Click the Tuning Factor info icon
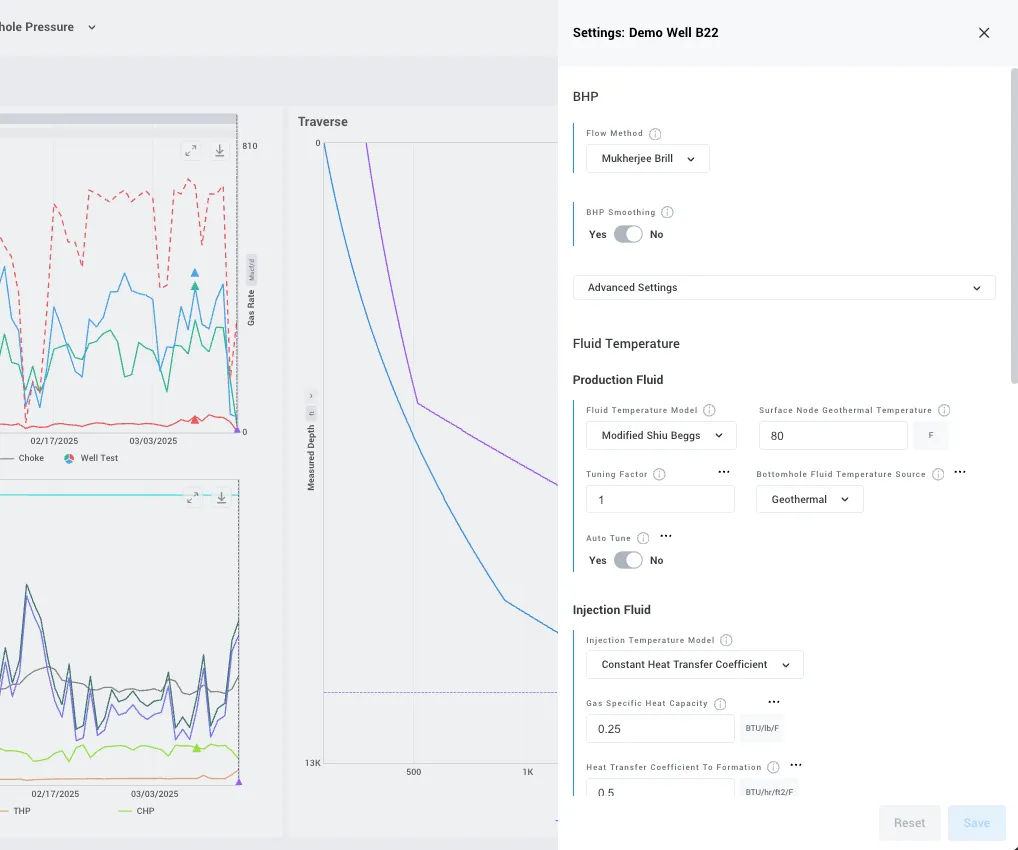 pos(659,474)
